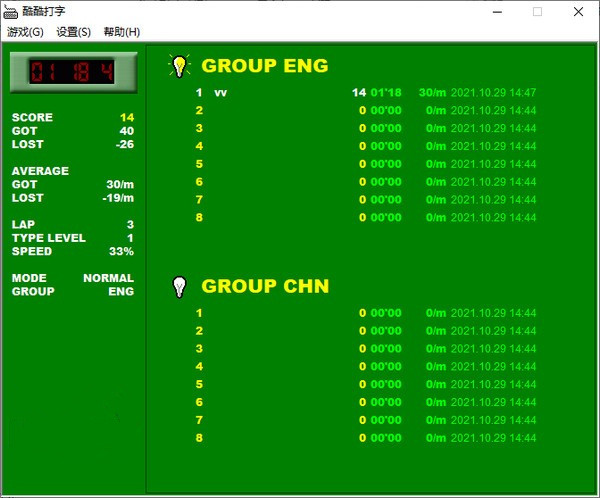Click the LAP value 3
600x498 pixels.
coord(130,224)
